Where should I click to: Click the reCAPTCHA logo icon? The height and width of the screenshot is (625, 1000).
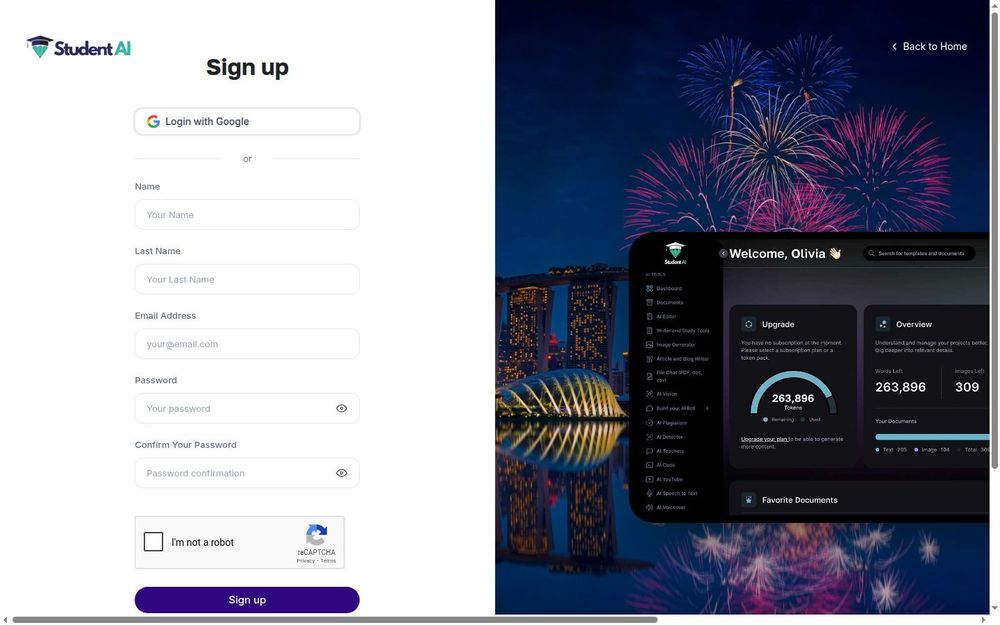316,535
